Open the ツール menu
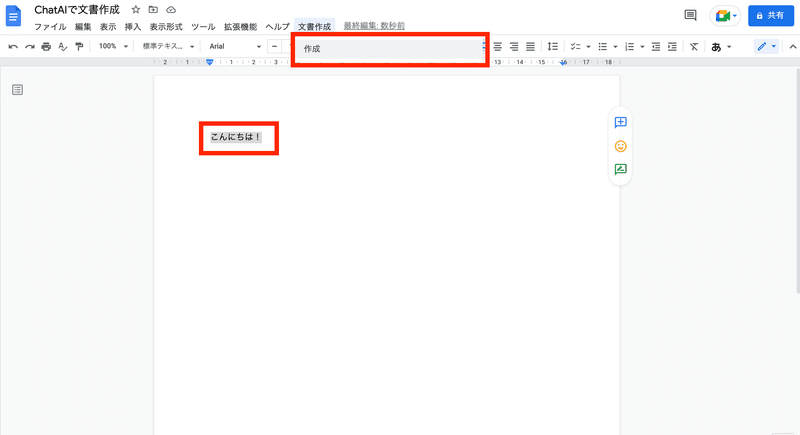The width and height of the screenshot is (800, 435). click(203, 27)
